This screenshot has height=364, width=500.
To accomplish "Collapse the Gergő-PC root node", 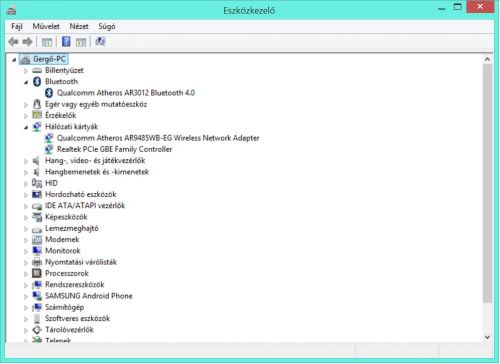I will pos(14,60).
